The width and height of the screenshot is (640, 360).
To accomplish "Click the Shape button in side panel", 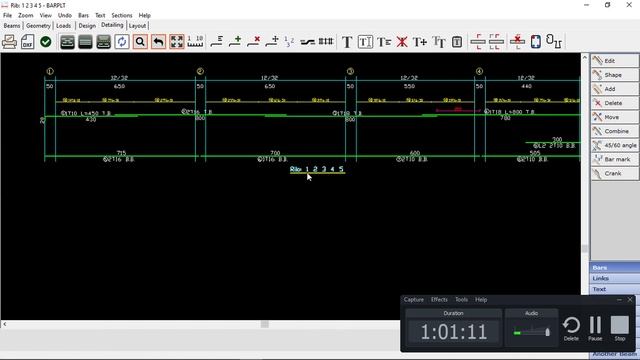I will (x=615, y=75).
